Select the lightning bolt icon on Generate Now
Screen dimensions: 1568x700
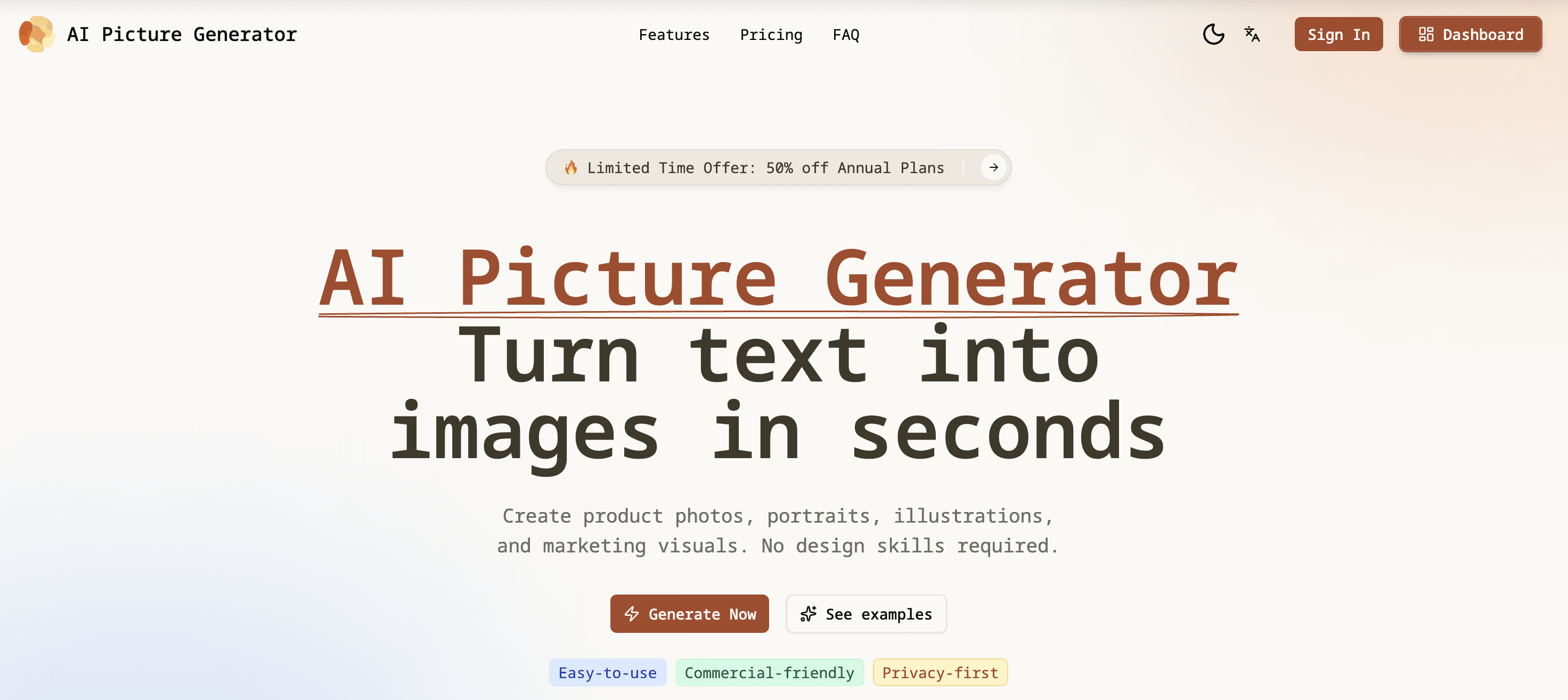[631, 614]
